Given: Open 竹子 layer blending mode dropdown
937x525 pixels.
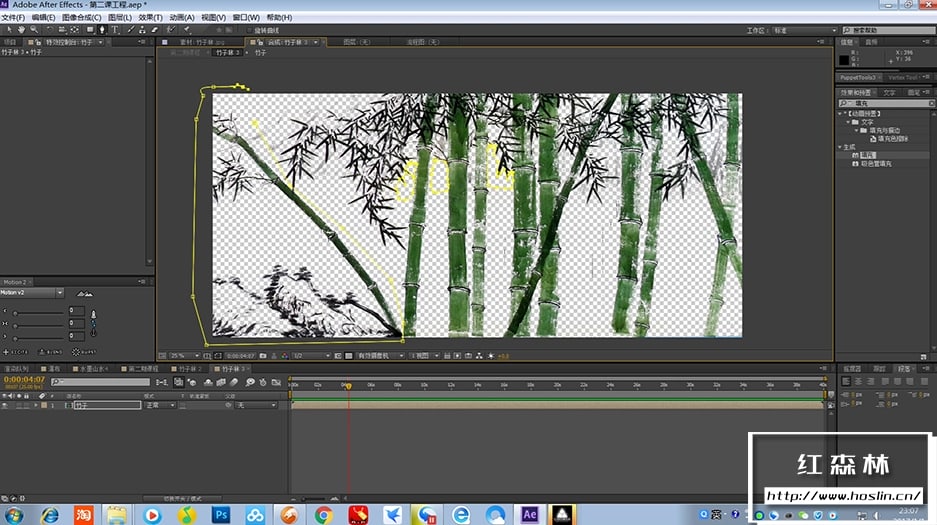Looking at the screenshot, I should point(160,405).
